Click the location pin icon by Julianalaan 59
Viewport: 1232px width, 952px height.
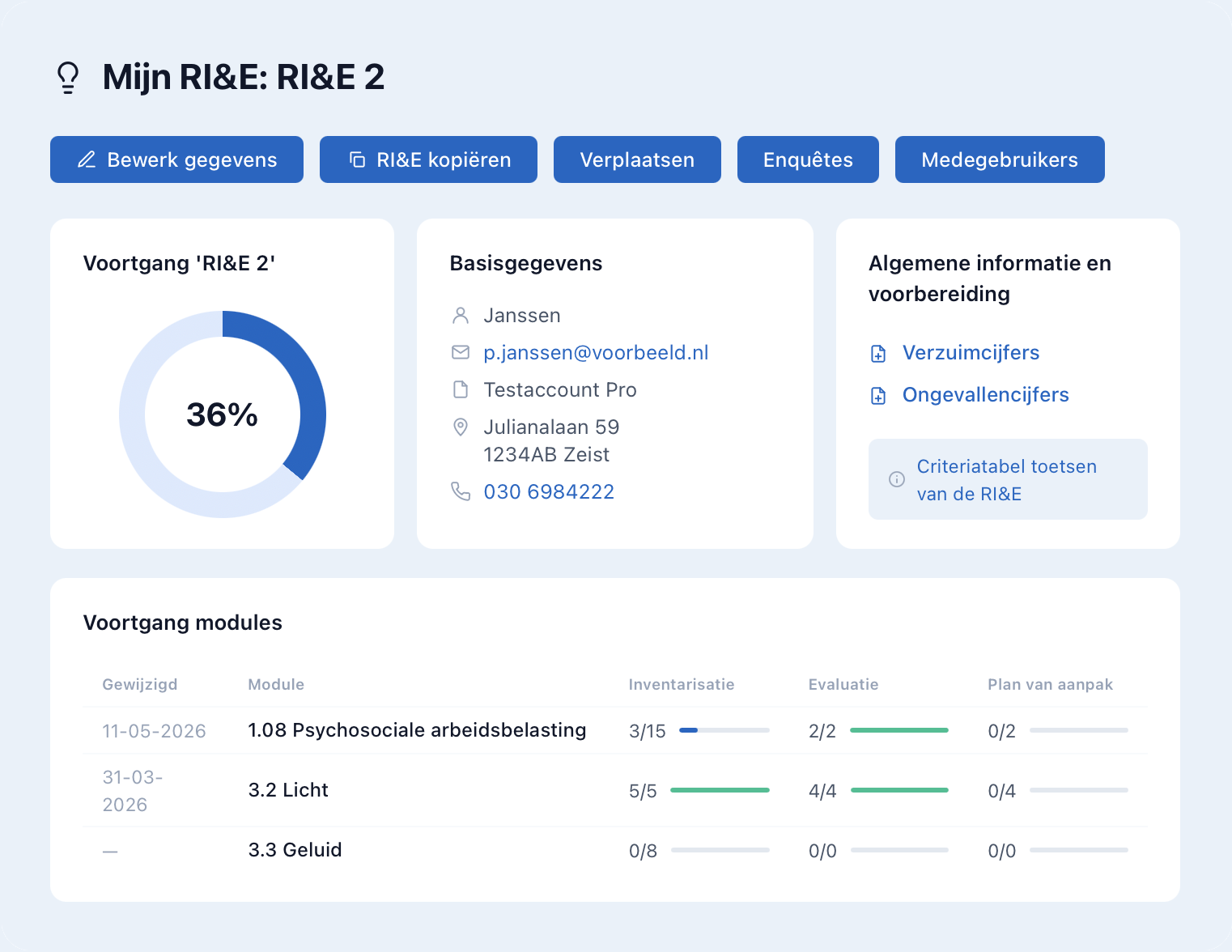point(461,427)
